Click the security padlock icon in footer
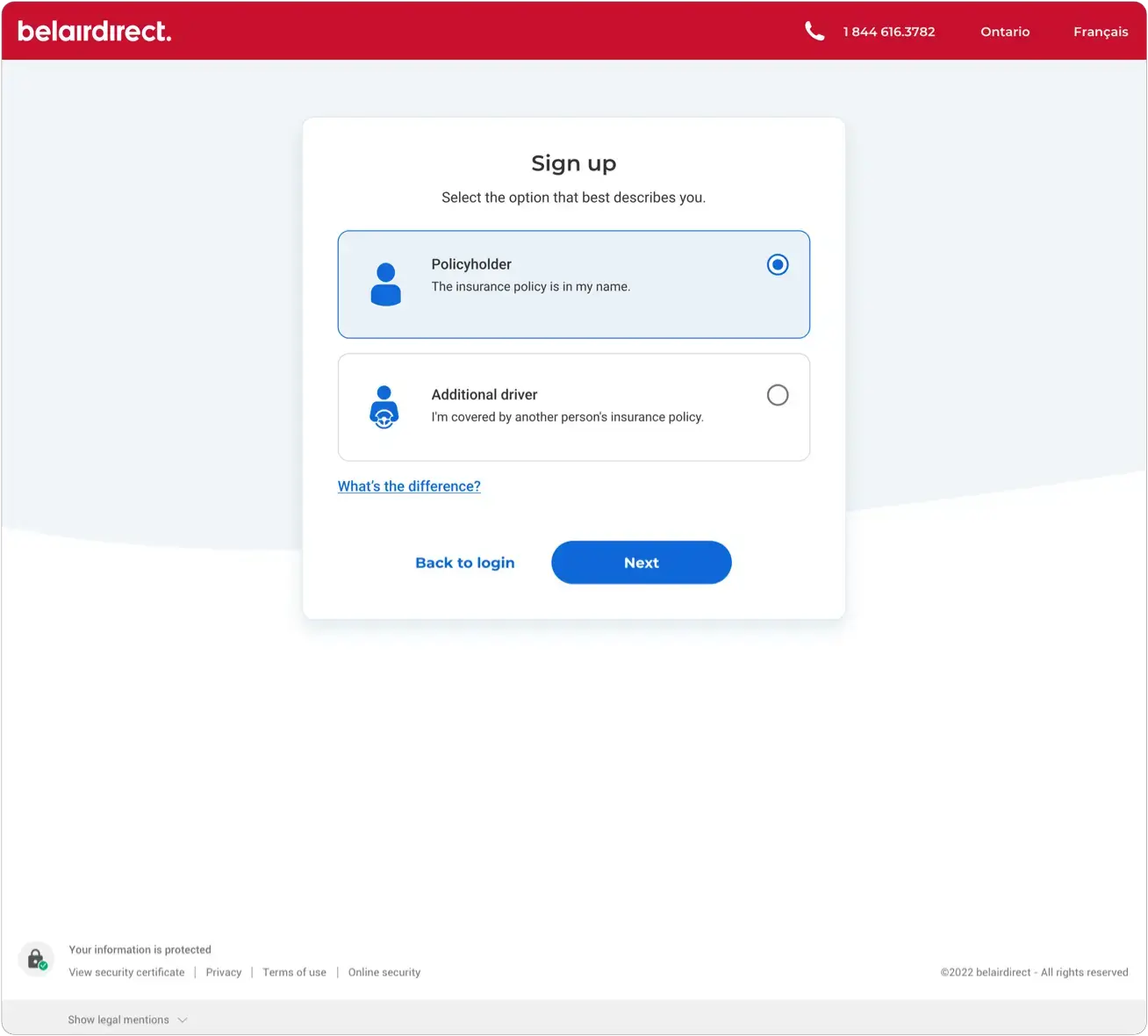 pos(36,960)
